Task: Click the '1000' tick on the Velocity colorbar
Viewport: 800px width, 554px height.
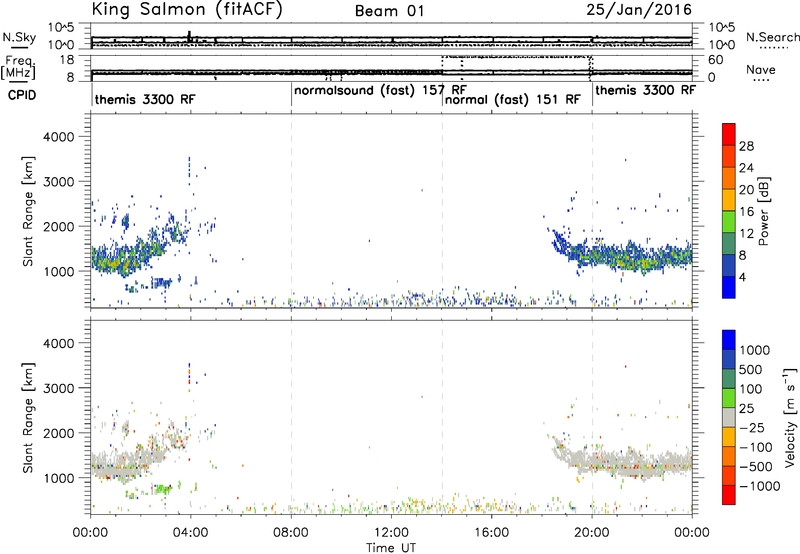Action: (x=754, y=350)
